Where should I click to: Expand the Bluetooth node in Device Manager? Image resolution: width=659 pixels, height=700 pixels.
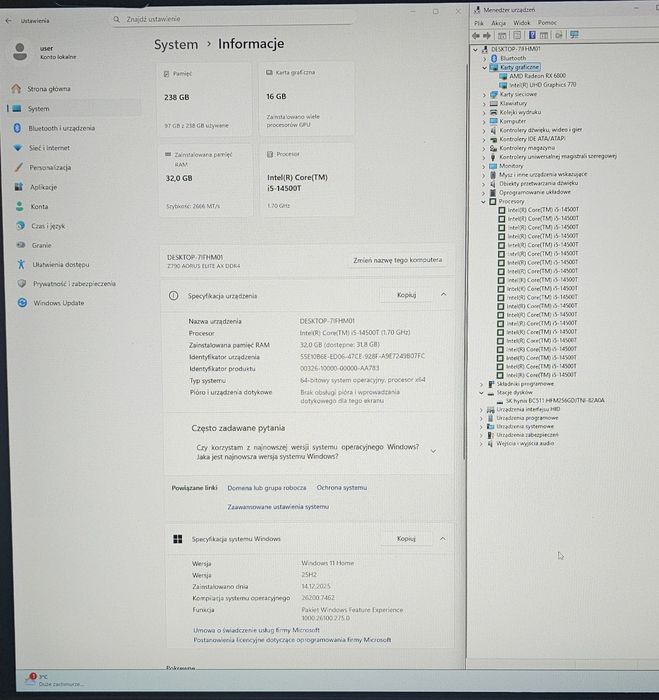click(484, 58)
